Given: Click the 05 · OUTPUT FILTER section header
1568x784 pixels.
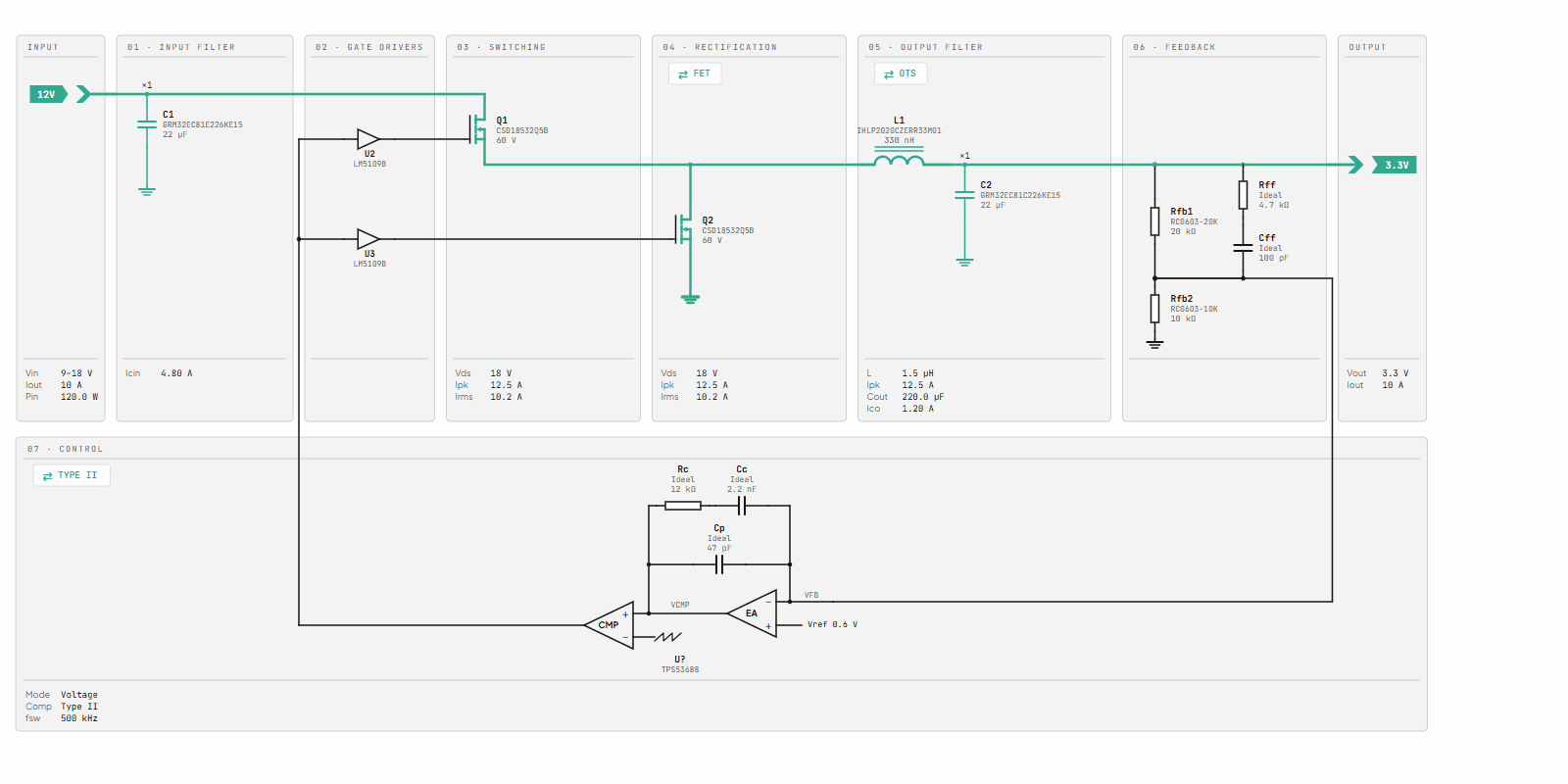Looking at the screenshot, I should click(x=925, y=47).
